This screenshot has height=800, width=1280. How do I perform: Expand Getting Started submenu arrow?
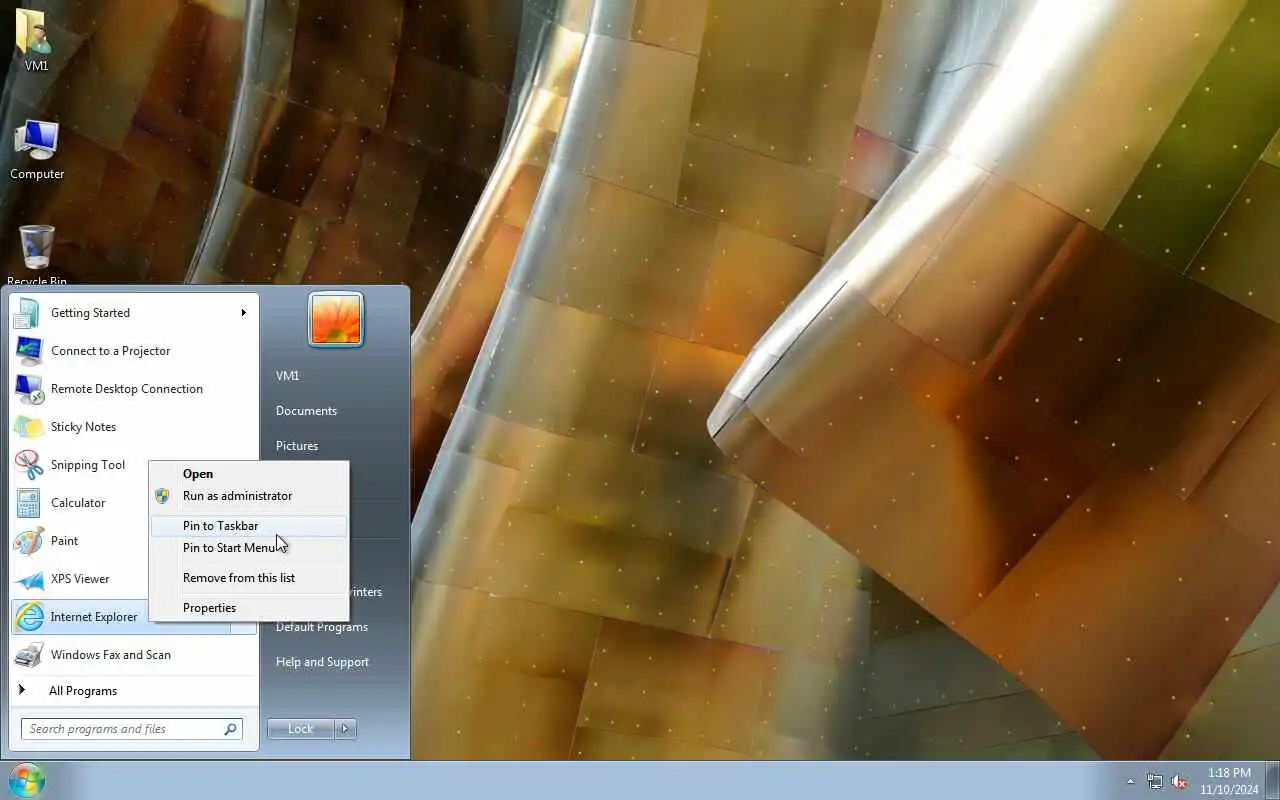tap(243, 313)
